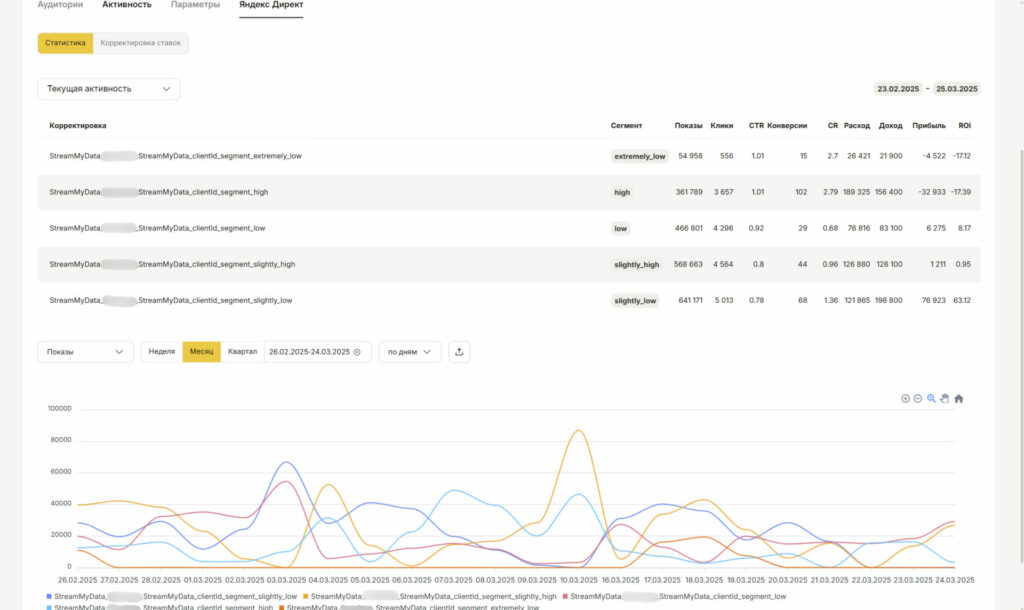This screenshot has height=610, width=1024.
Task: Click the CTR column header
Action: coord(756,125)
